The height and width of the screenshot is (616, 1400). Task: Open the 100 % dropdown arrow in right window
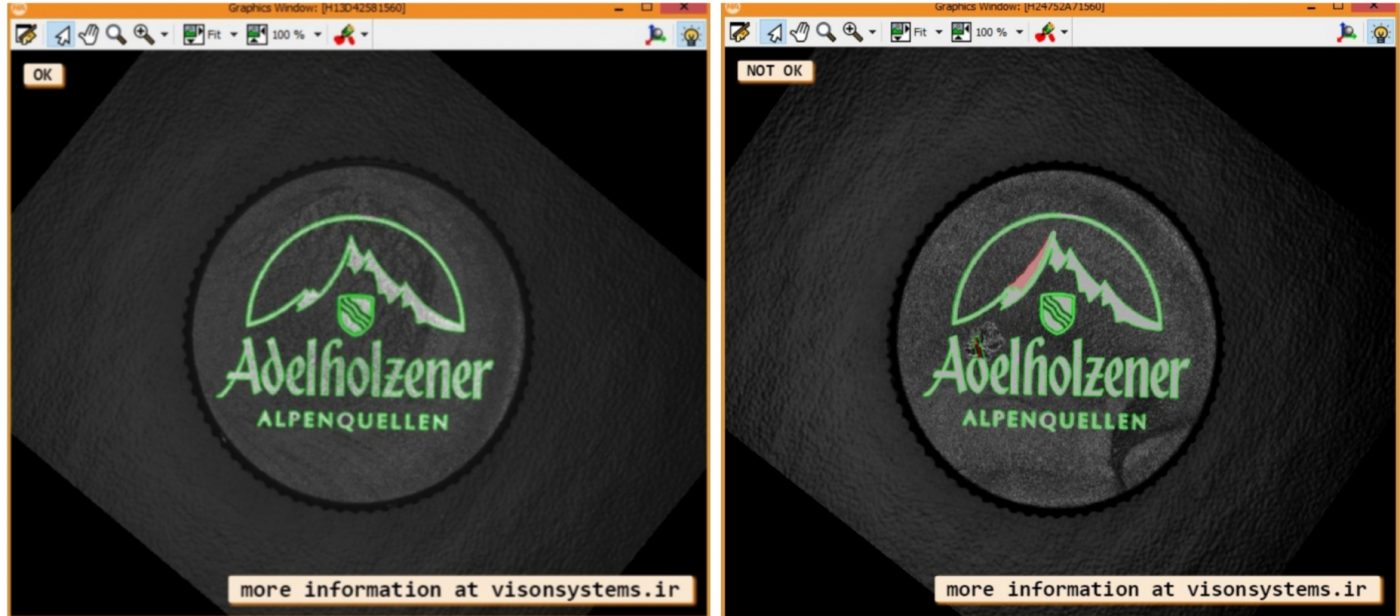tap(1020, 33)
